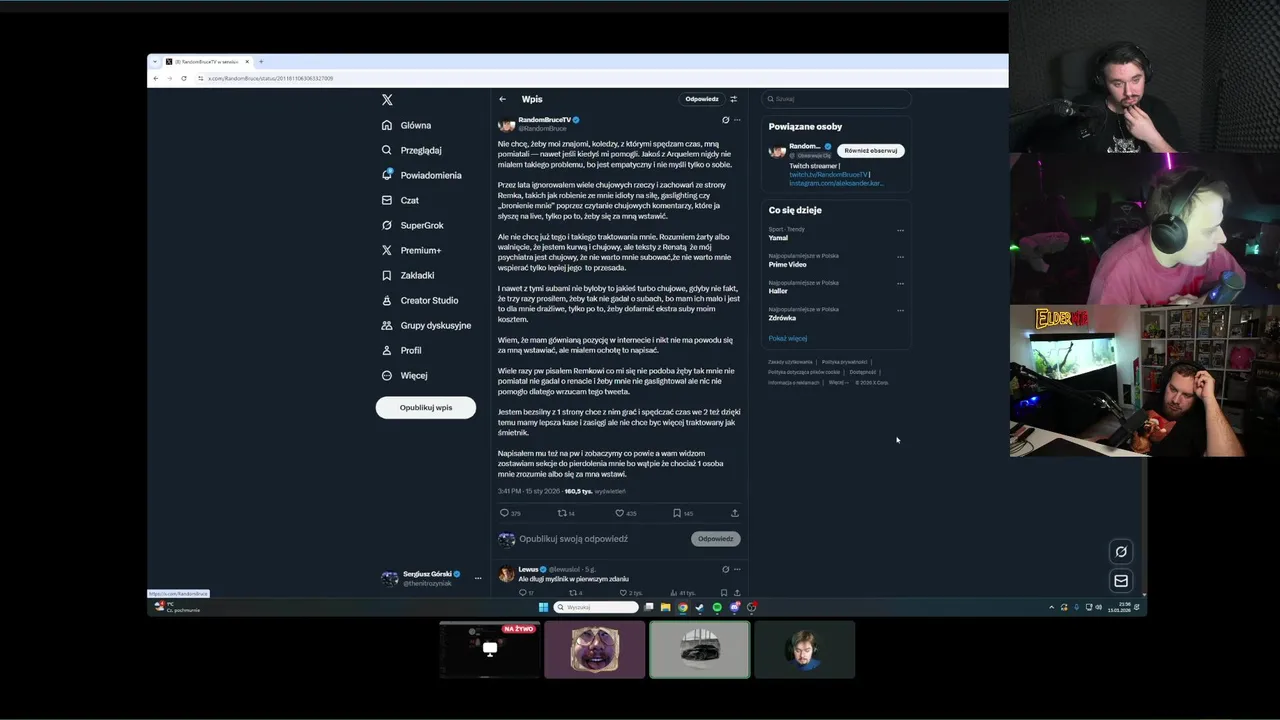
Task: Open Grupy dyskusyjne communities
Action: [x=426, y=325]
